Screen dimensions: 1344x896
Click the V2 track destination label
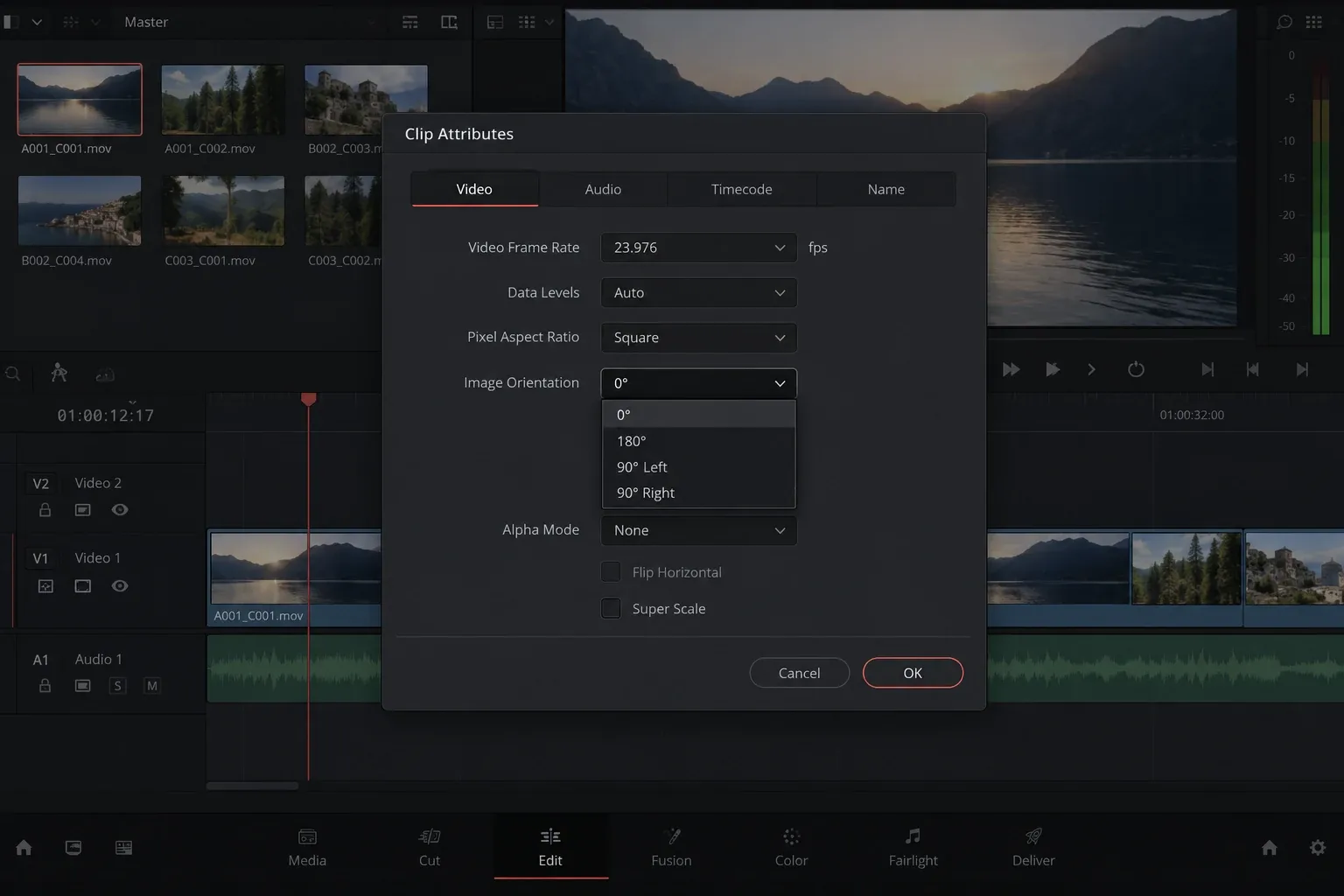coord(41,484)
